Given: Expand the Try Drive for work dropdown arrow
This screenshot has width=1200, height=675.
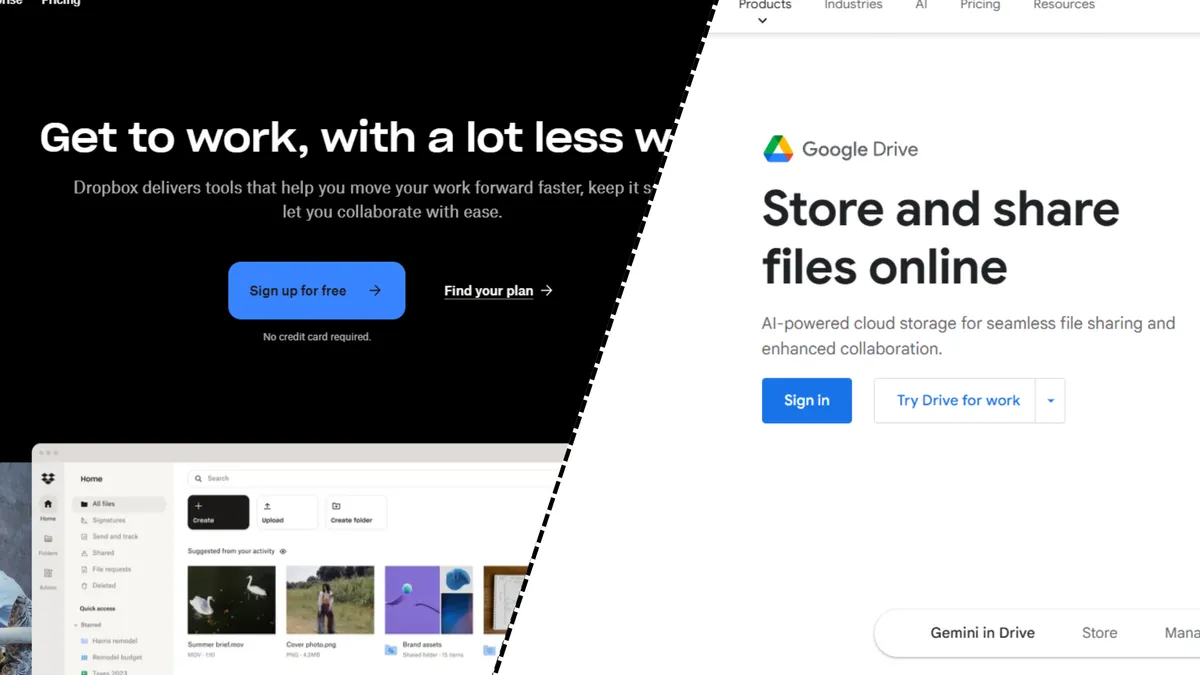Looking at the screenshot, I should click(x=1050, y=400).
